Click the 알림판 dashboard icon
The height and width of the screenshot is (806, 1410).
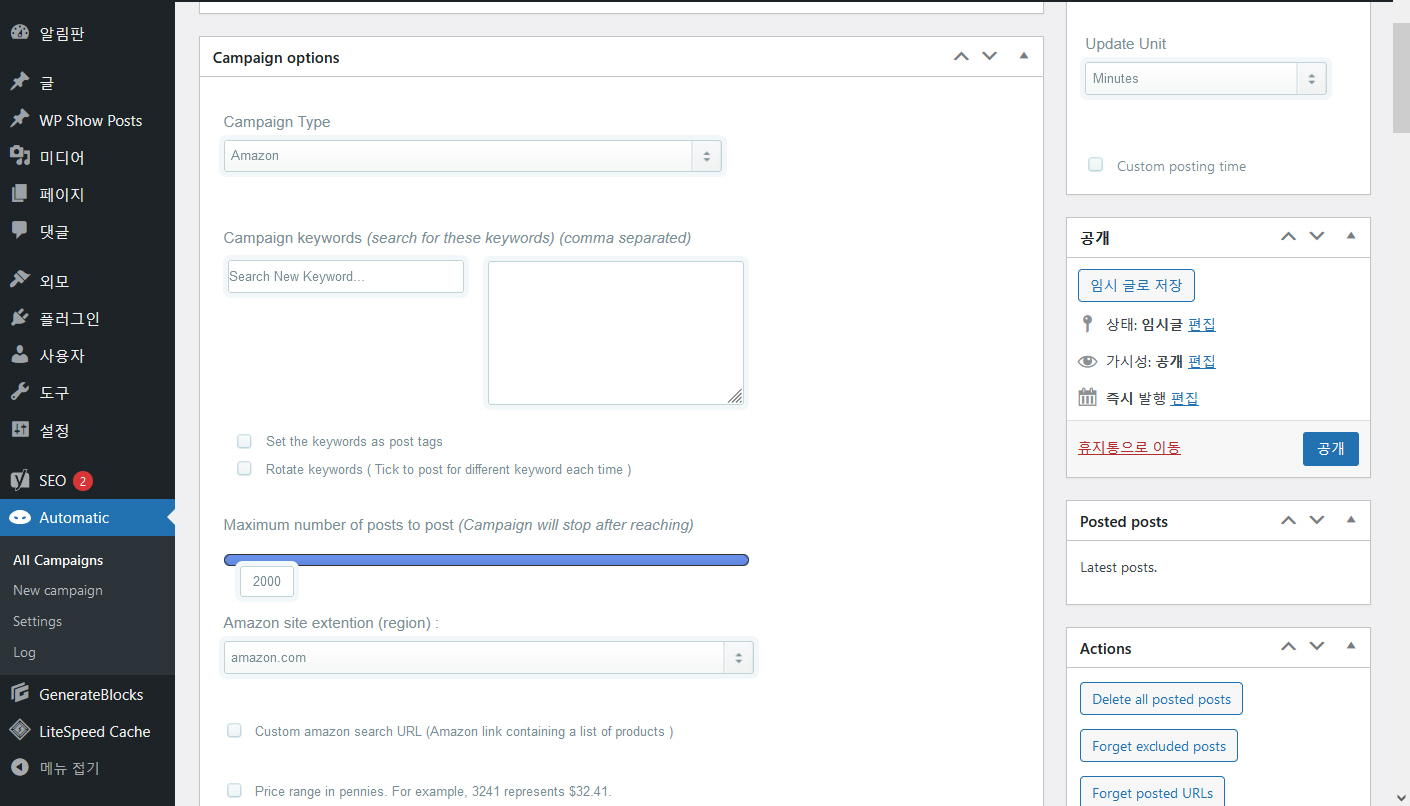click(x=19, y=33)
